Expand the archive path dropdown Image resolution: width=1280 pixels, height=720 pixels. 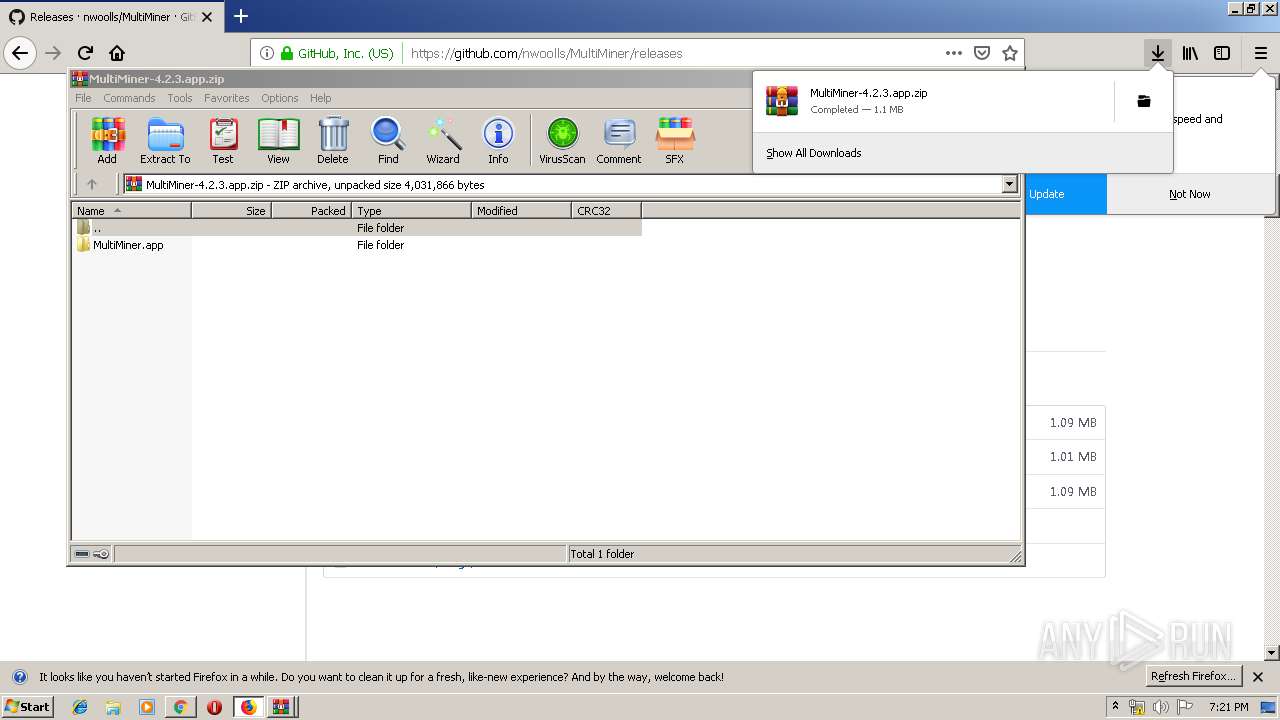pos(1009,184)
